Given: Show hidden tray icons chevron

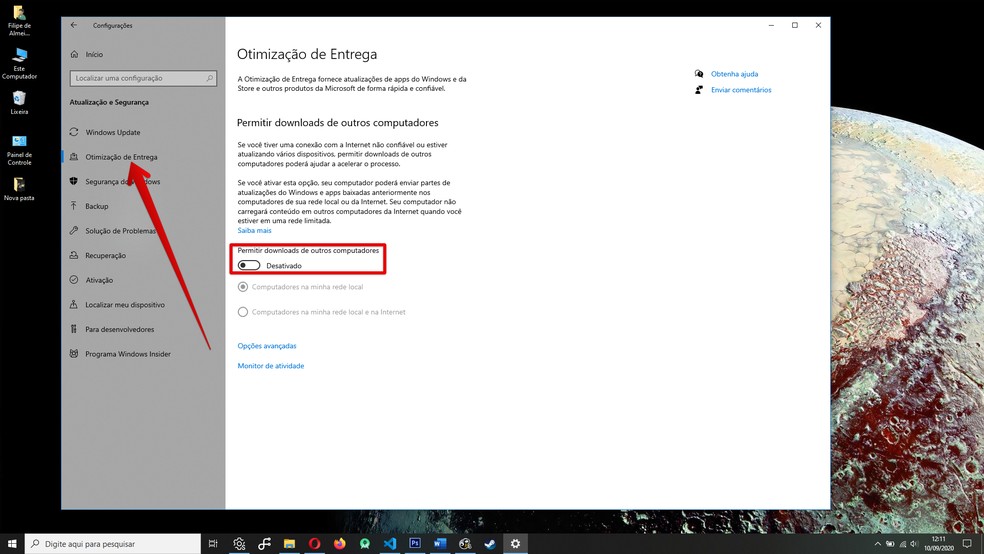Looking at the screenshot, I should (877, 543).
